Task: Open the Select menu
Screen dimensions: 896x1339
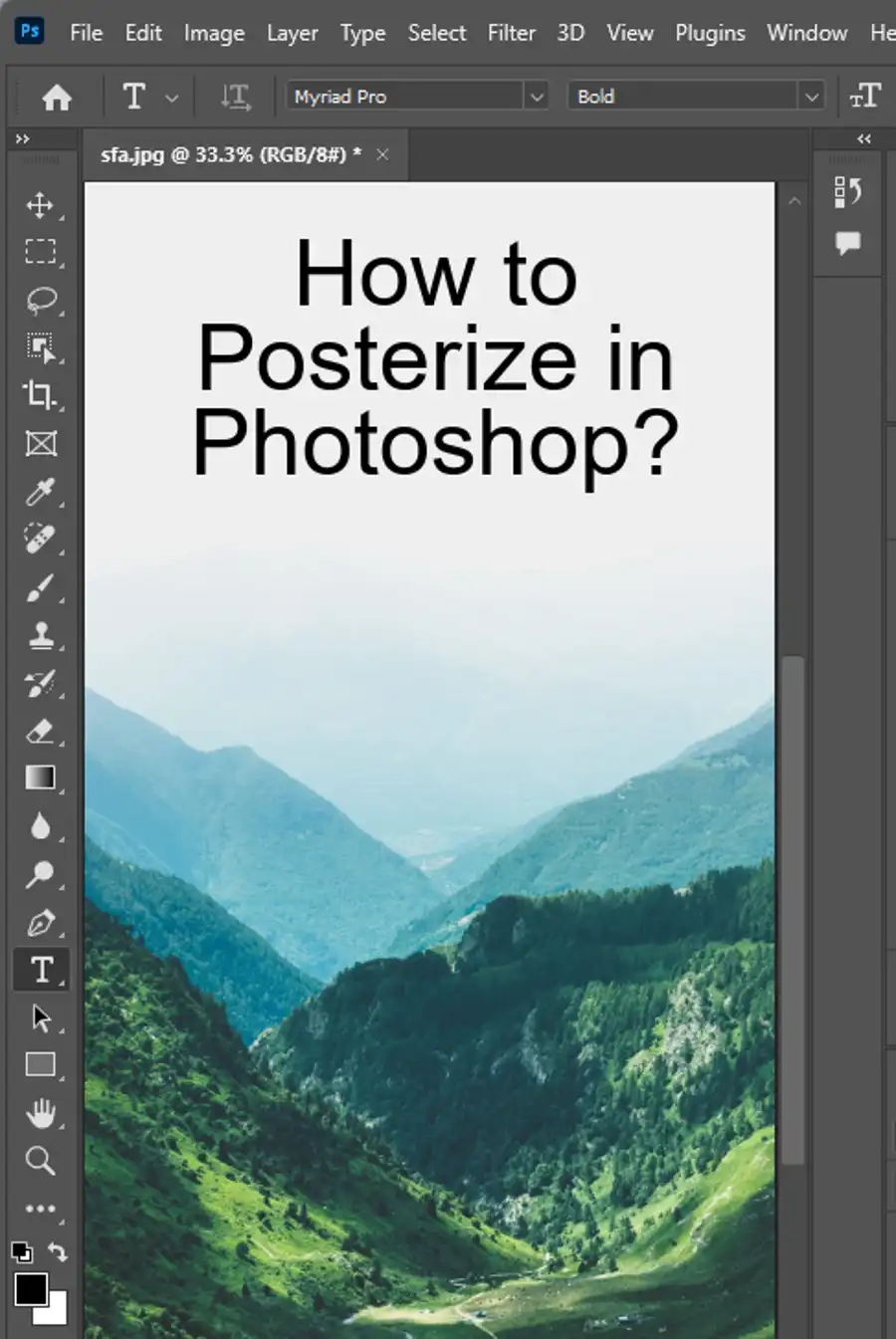Action: [x=437, y=33]
